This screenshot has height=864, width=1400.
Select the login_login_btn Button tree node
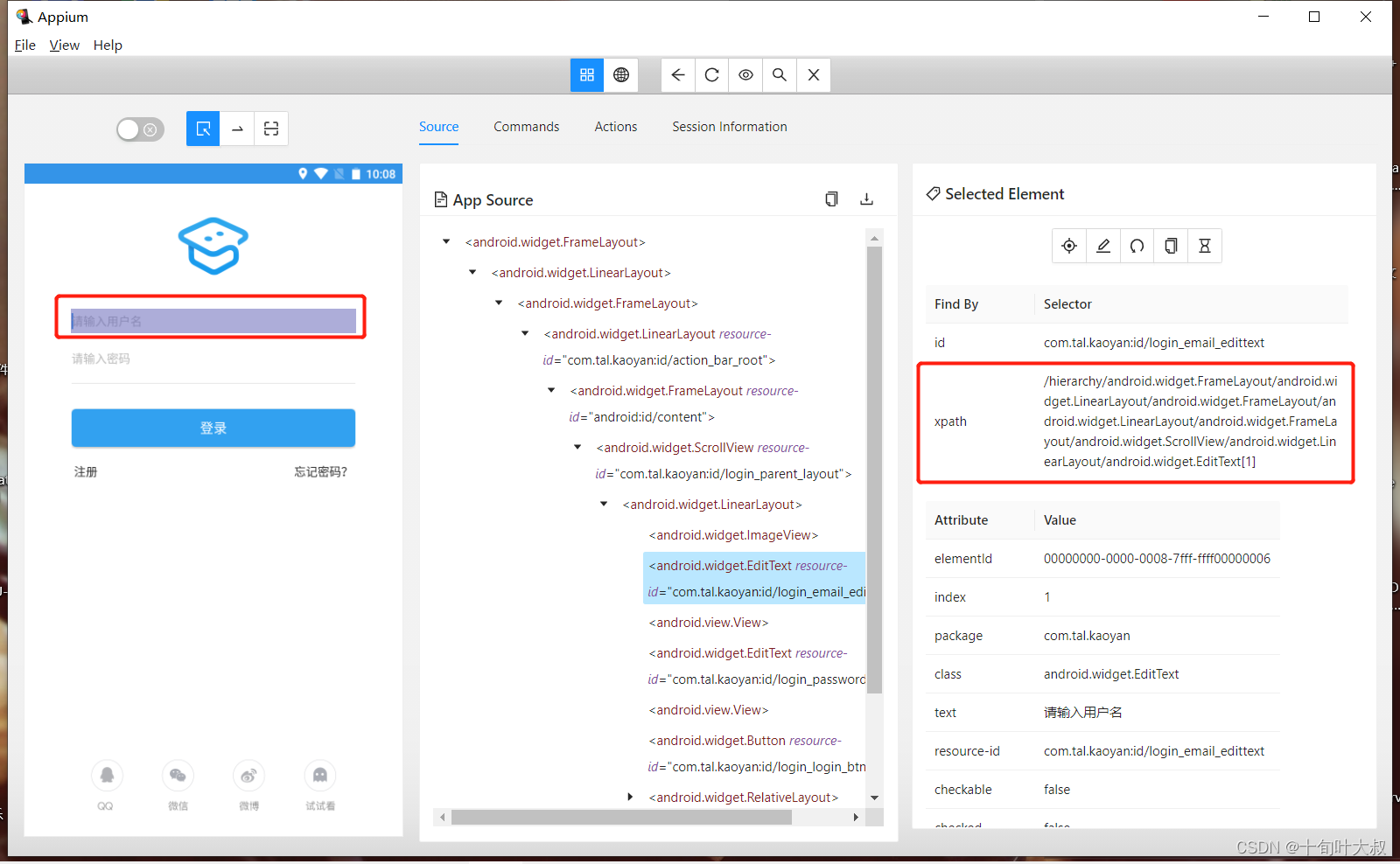[x=756, y=754]
